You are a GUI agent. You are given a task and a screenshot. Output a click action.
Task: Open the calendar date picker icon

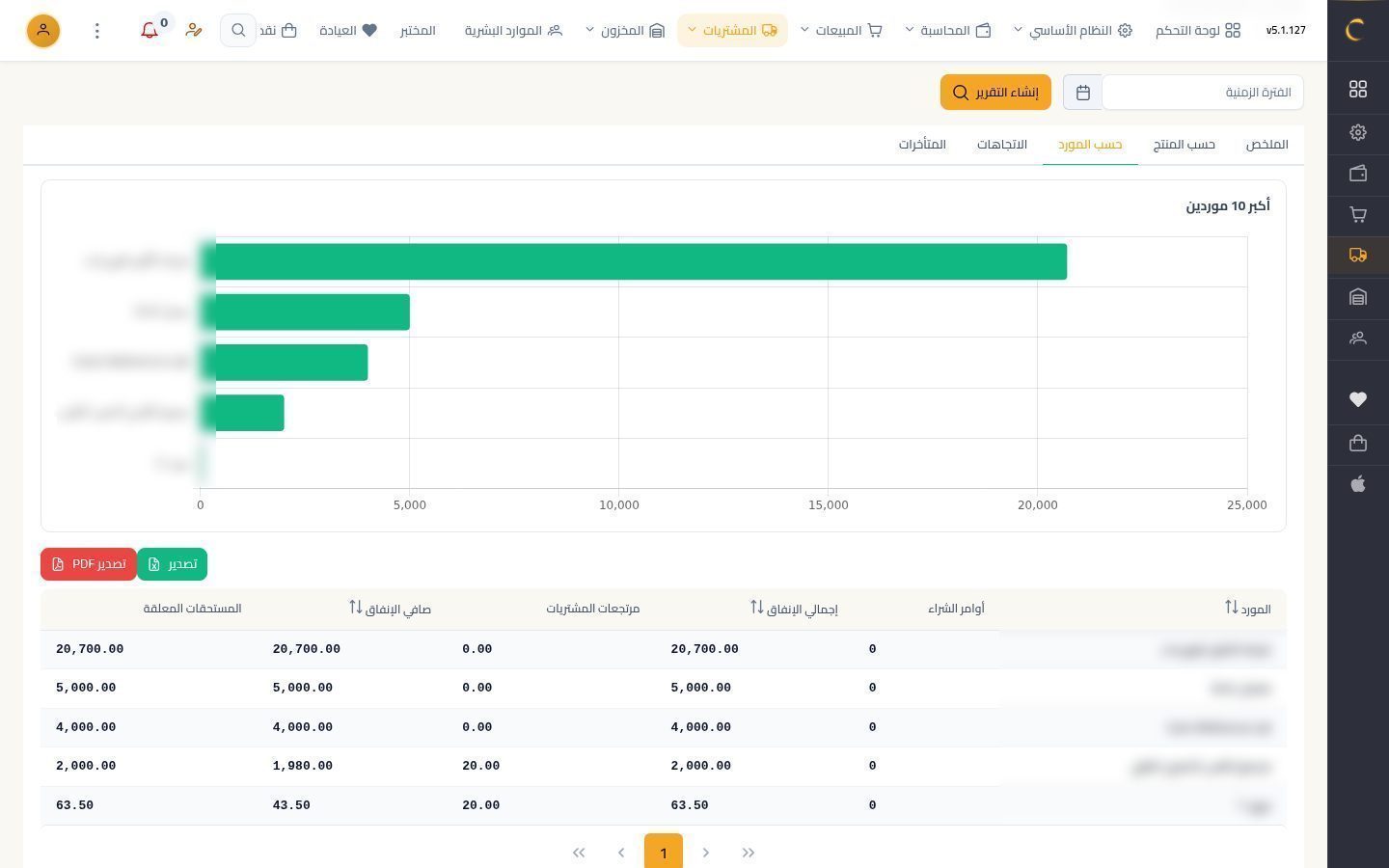coord(1083,93)
